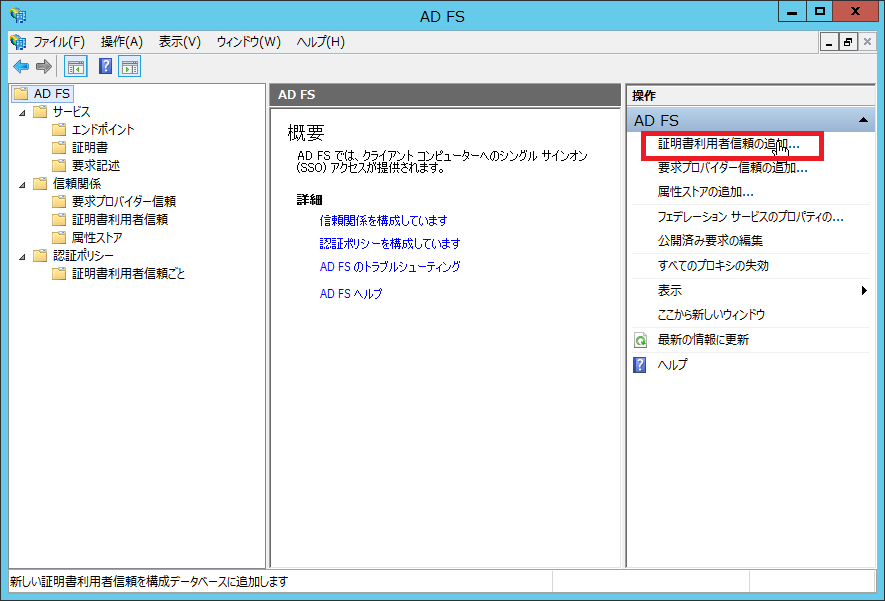Select 証明書 label under サービス

click(90, 147)
